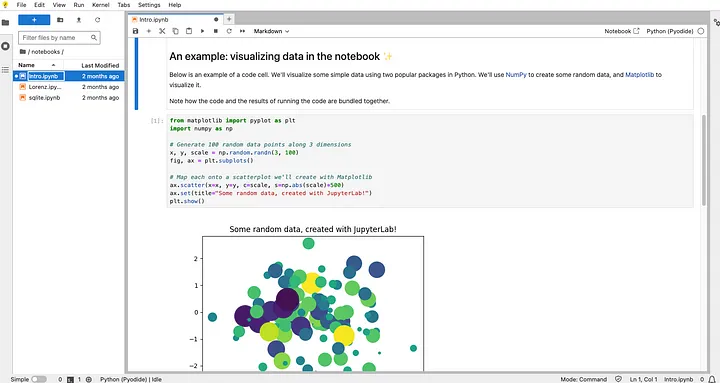Screen dimensions: 720x383
Task: Click Intro.ipynb name in status bar
Action: (x=678, y=379)
